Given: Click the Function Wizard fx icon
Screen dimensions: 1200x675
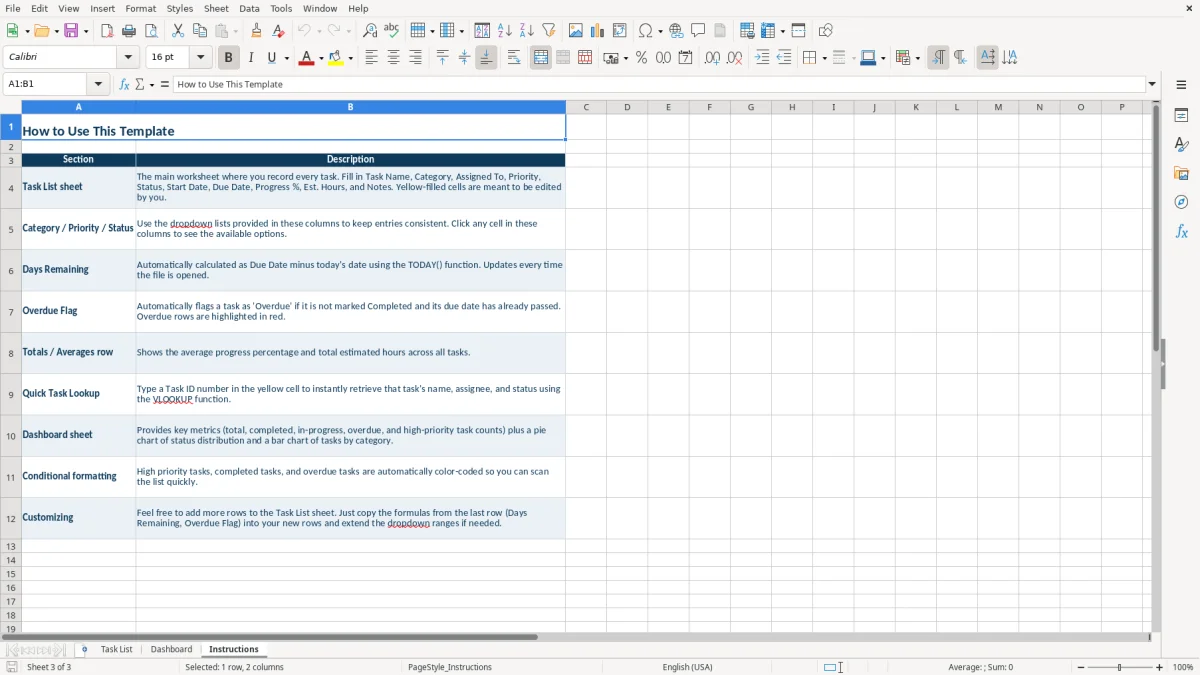Looking at the screenshot, I should pos(124,85).
